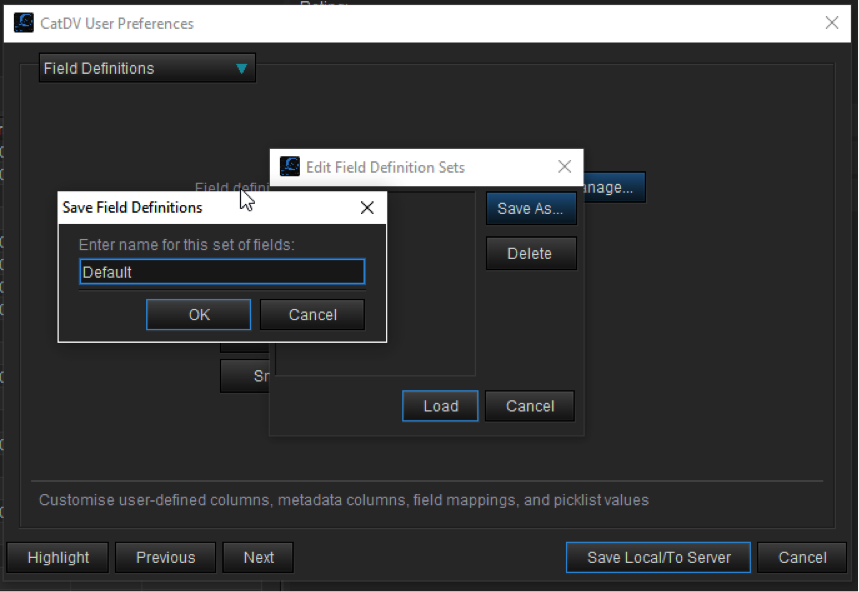Click the partially hidden Manage... button

(x=614, y=187)
